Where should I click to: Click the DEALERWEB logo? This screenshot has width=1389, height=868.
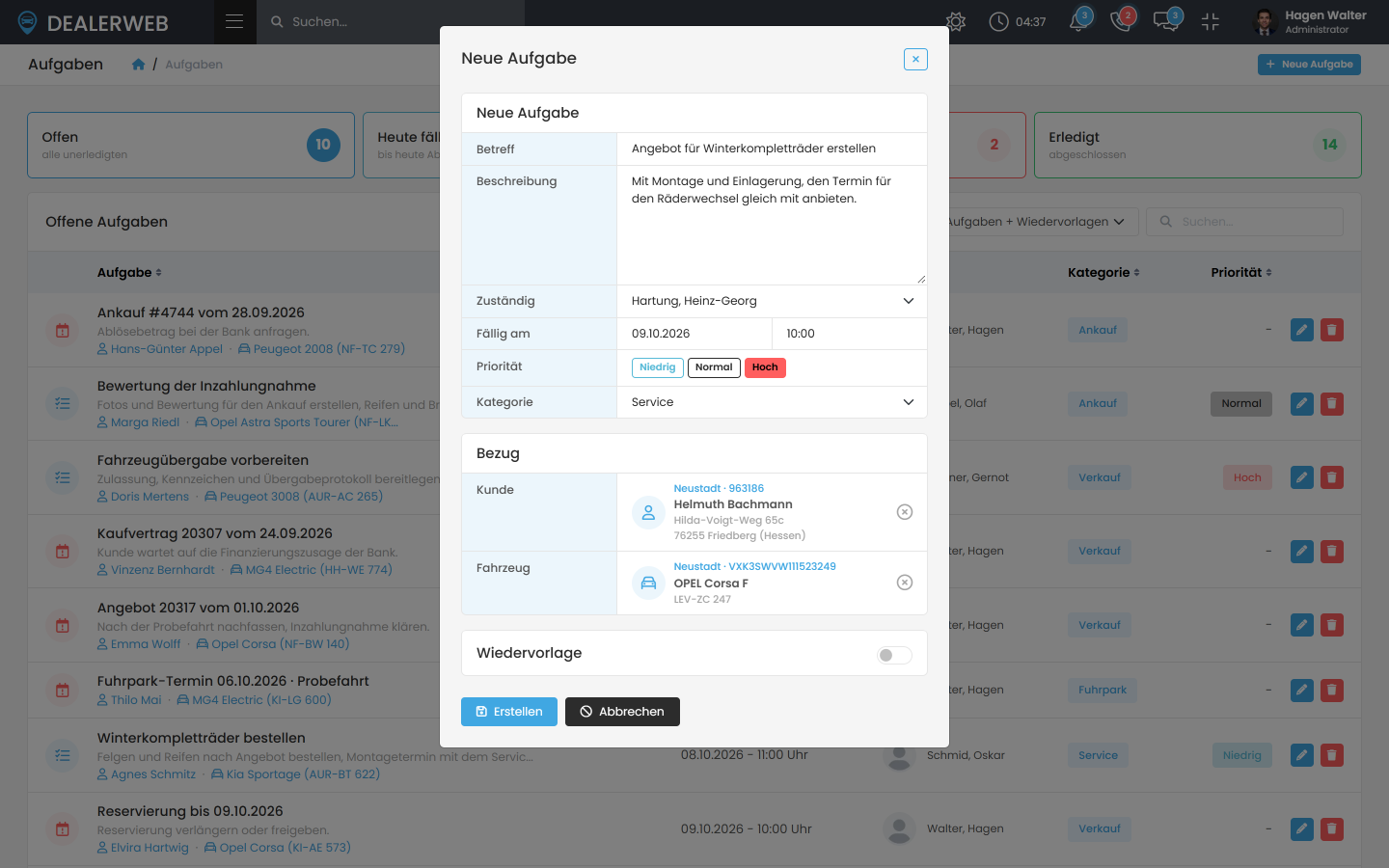(93, 22)
